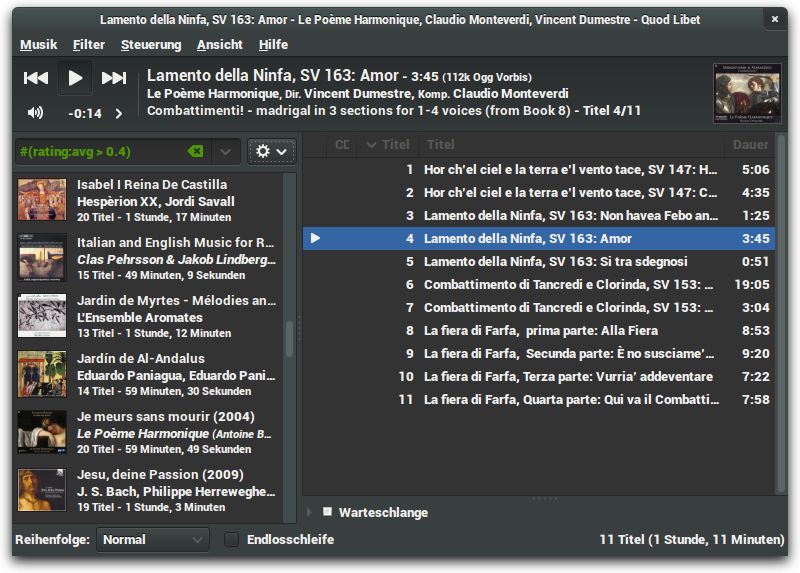The image size is (800, 573).
Task: Select the Jesu, deine Passion album cover
Action: [42, 490]
